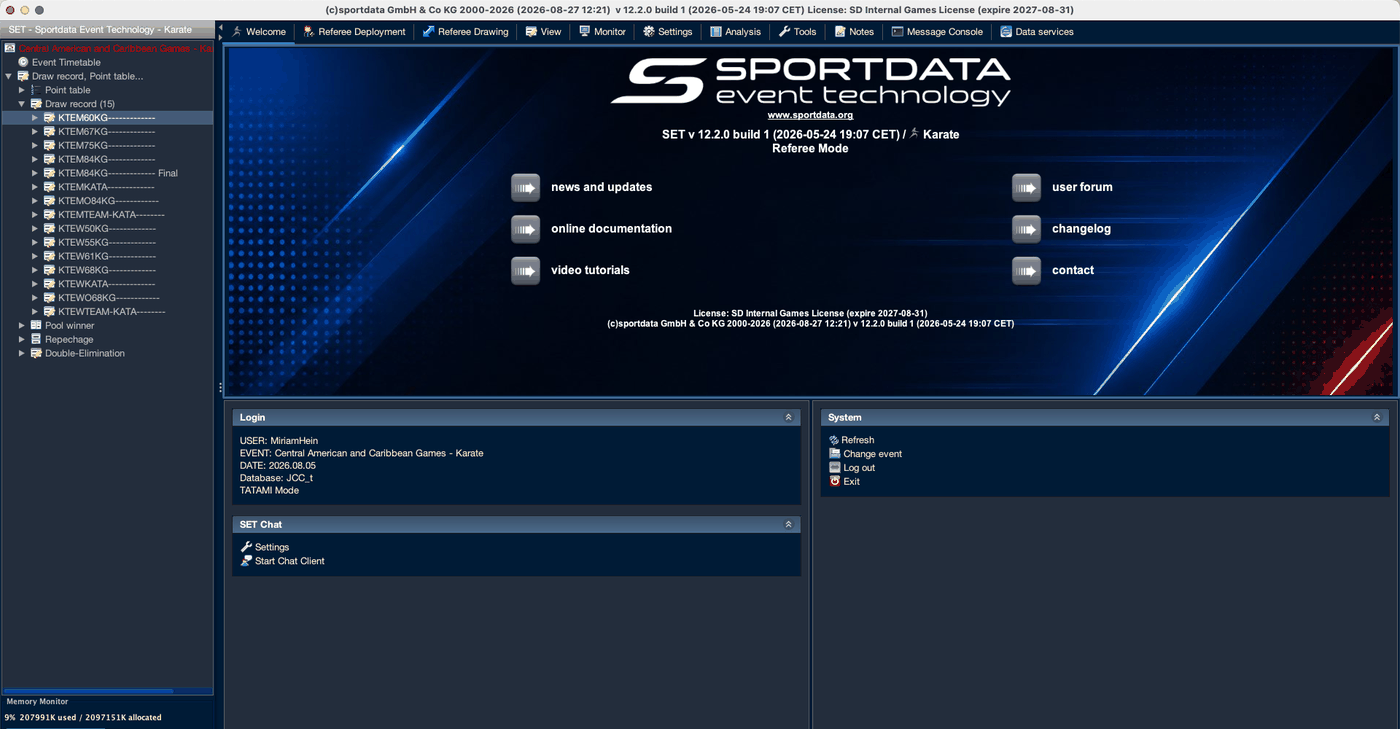Switch to the Notes tab

tap(854, 32)
